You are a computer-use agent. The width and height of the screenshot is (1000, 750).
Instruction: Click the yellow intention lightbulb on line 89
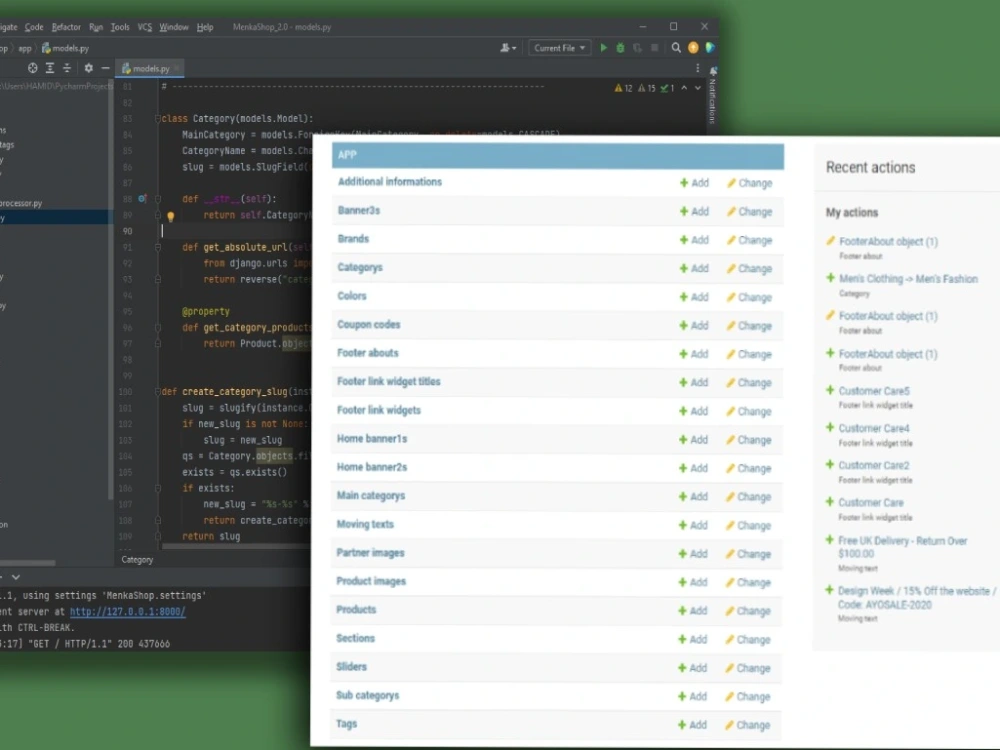[x=170, y=216]
